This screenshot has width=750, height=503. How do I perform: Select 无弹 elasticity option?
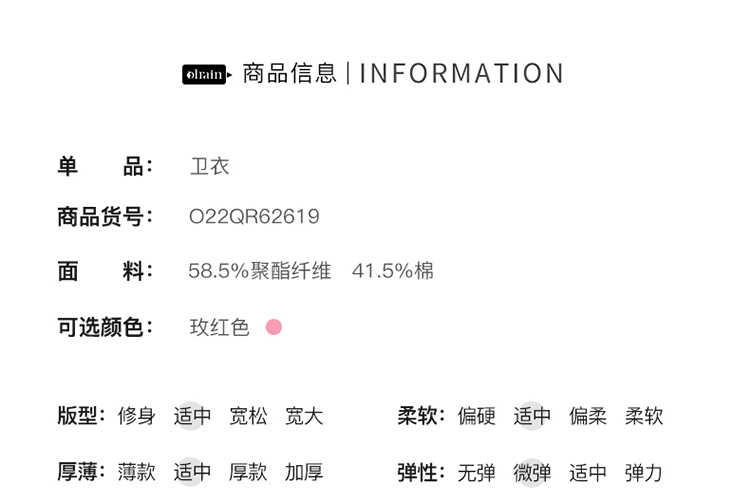pos(477,472)
